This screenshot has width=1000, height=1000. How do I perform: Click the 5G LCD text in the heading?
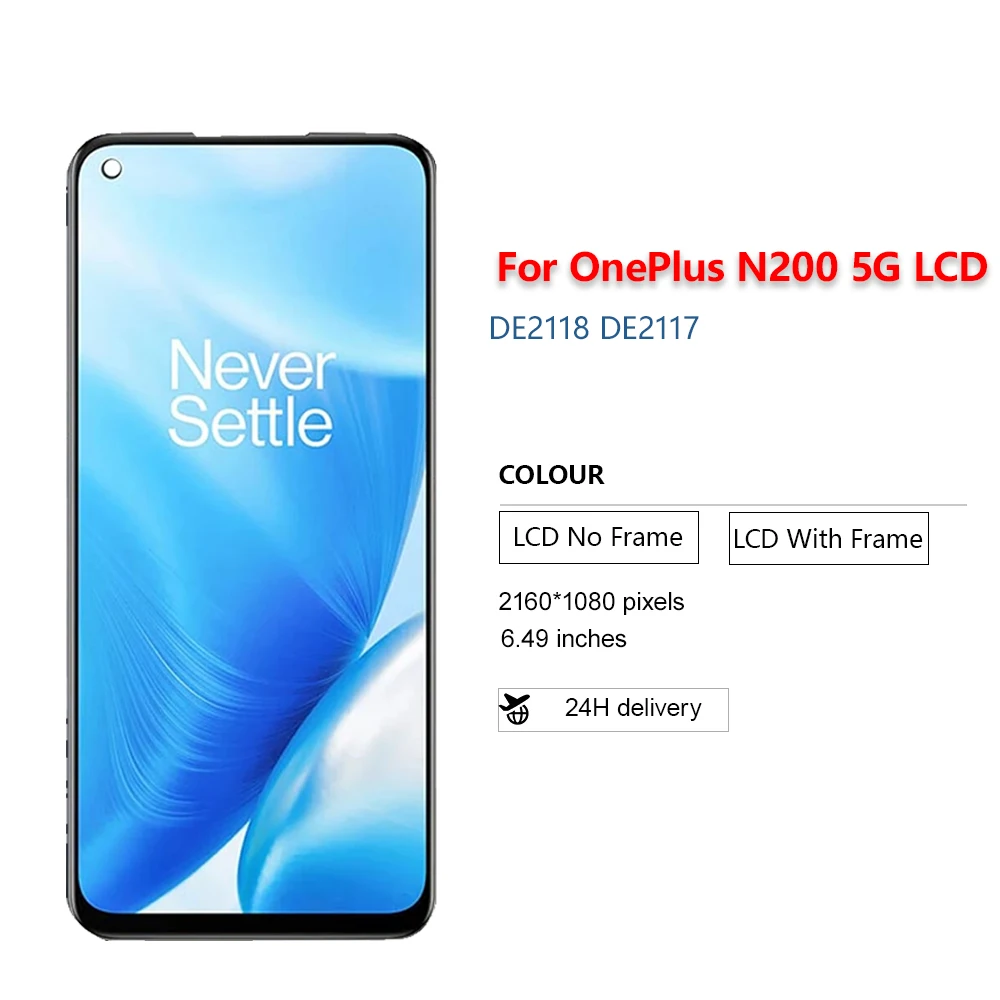tap(919, 266)
